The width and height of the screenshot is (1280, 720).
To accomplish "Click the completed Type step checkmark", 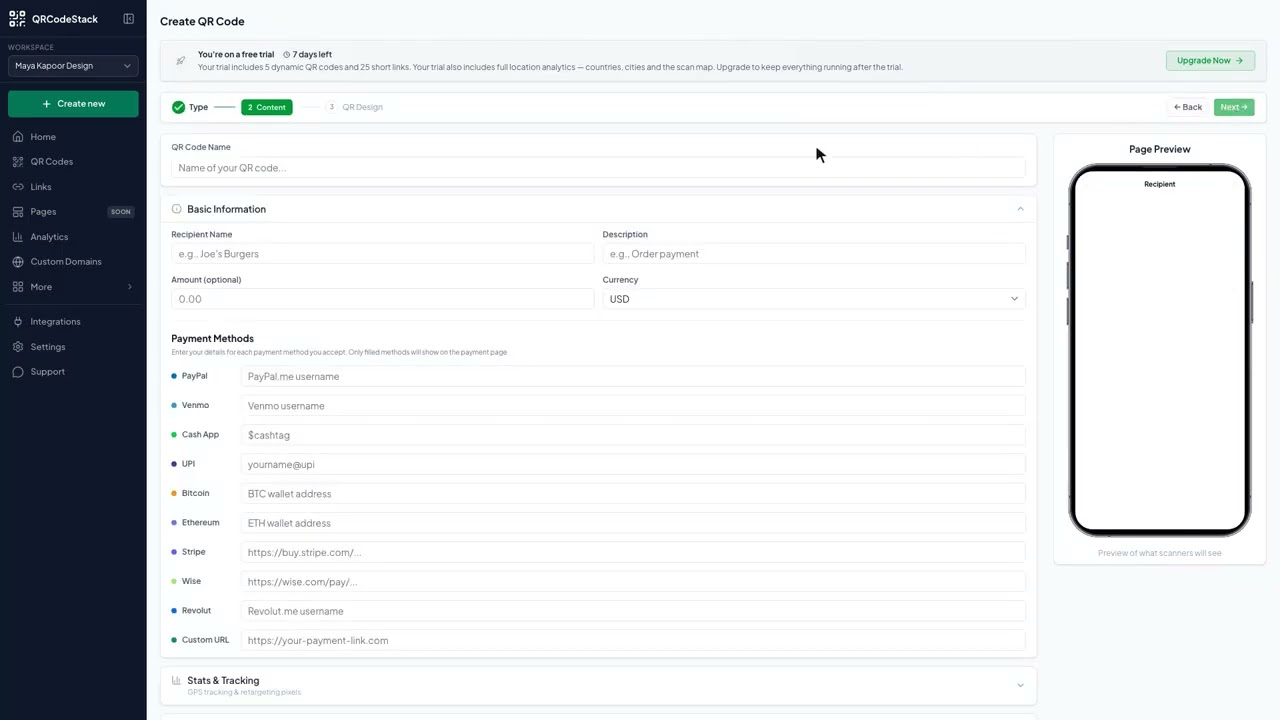I will (178, 107).
